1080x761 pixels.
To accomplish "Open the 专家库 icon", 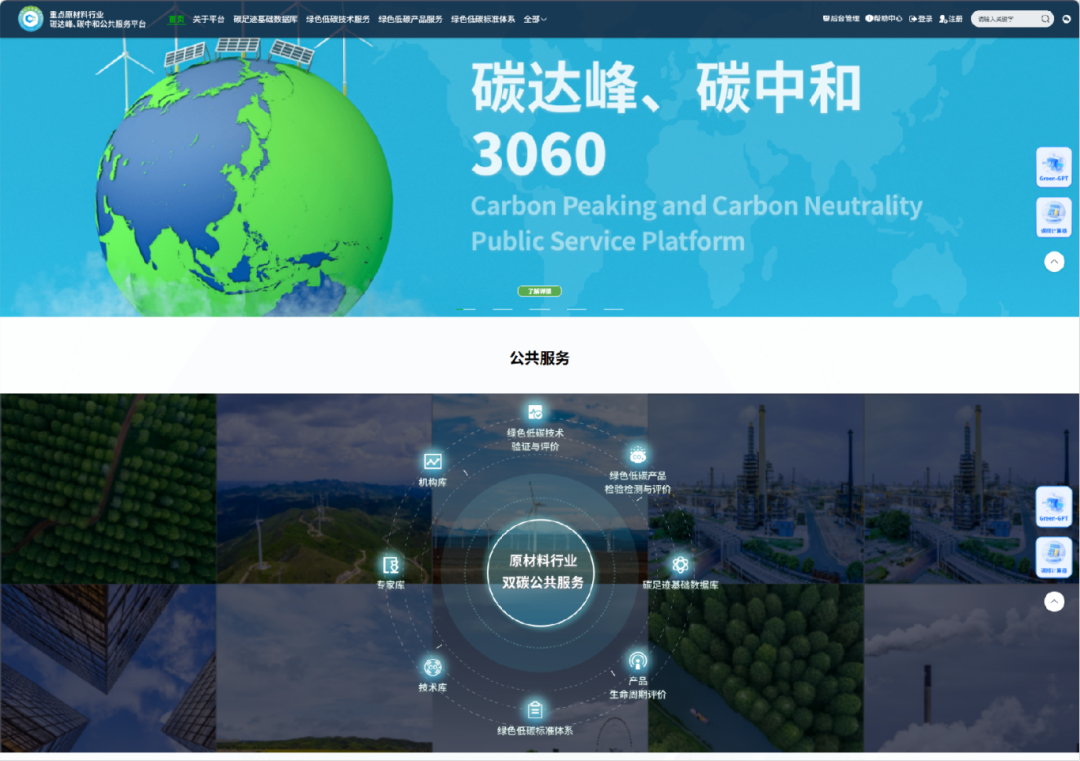I will click(x=391, y=565).
